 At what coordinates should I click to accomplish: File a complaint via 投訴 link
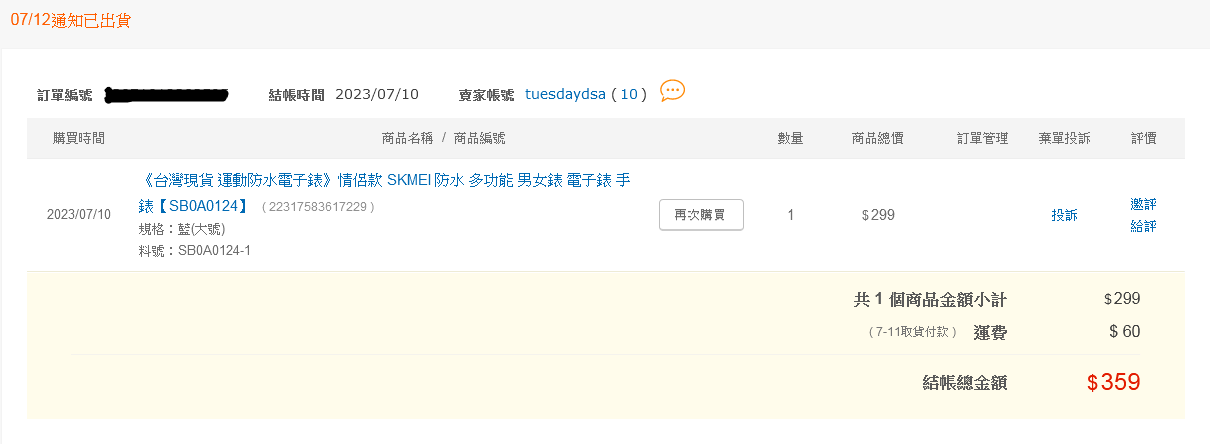click(1064, 215)
